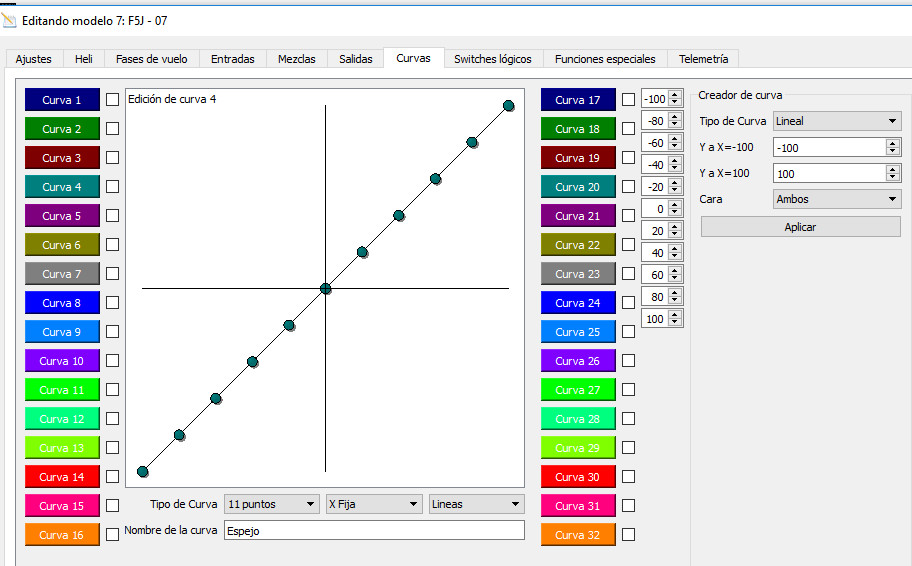Click the top-right curve point

point(508,106)
